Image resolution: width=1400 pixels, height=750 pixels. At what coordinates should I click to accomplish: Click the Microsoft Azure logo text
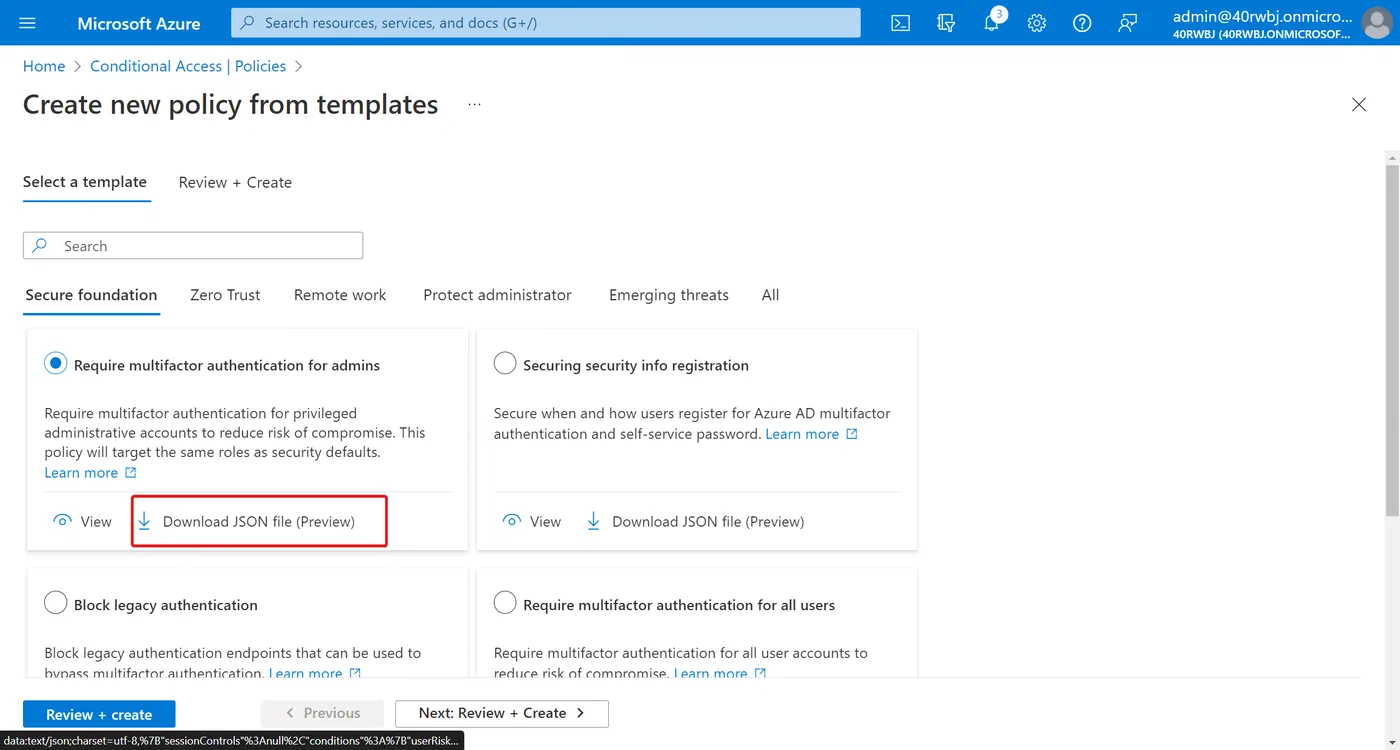tap(139, 23)
